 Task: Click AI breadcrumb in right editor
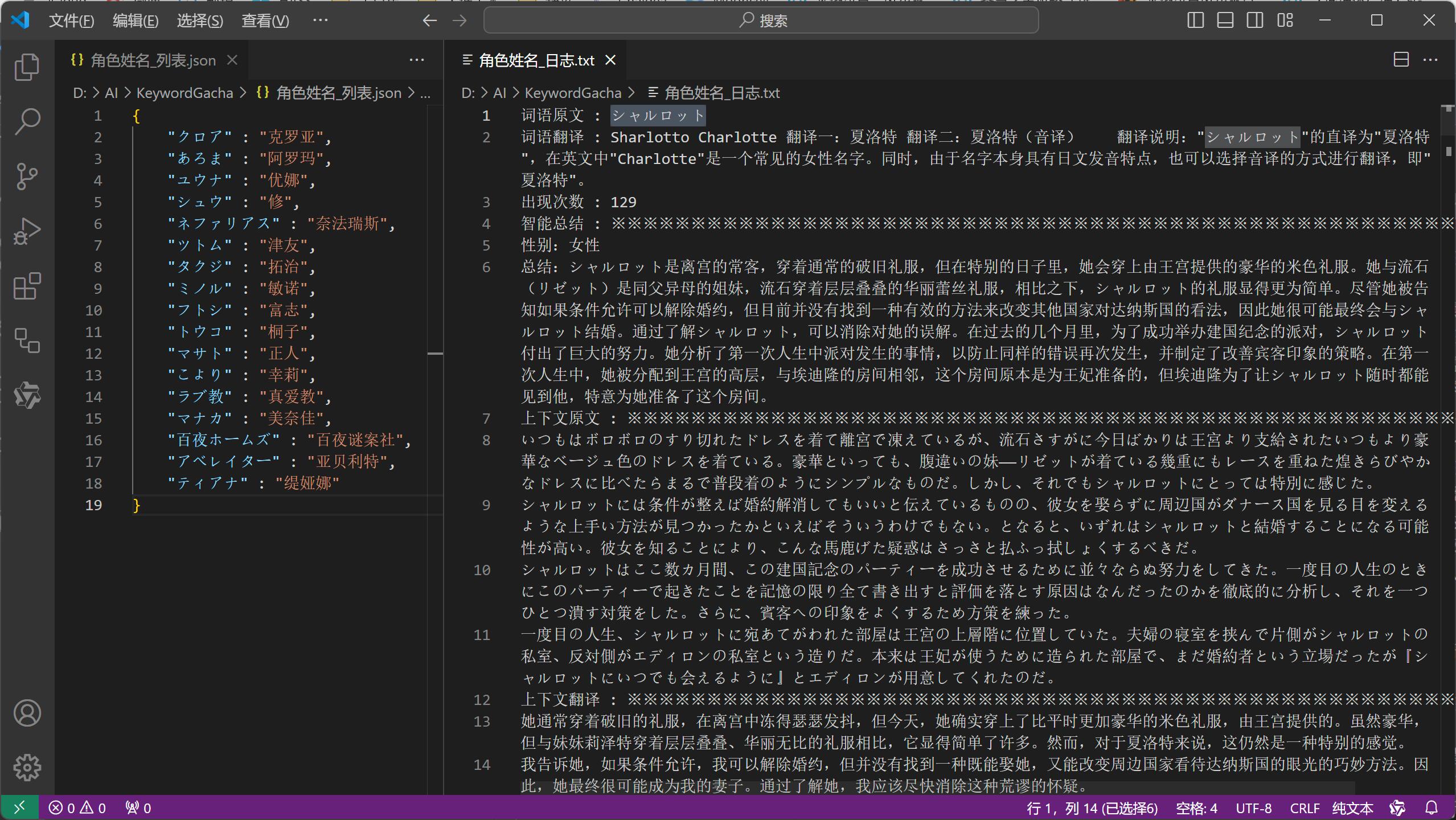coord(499,93)
